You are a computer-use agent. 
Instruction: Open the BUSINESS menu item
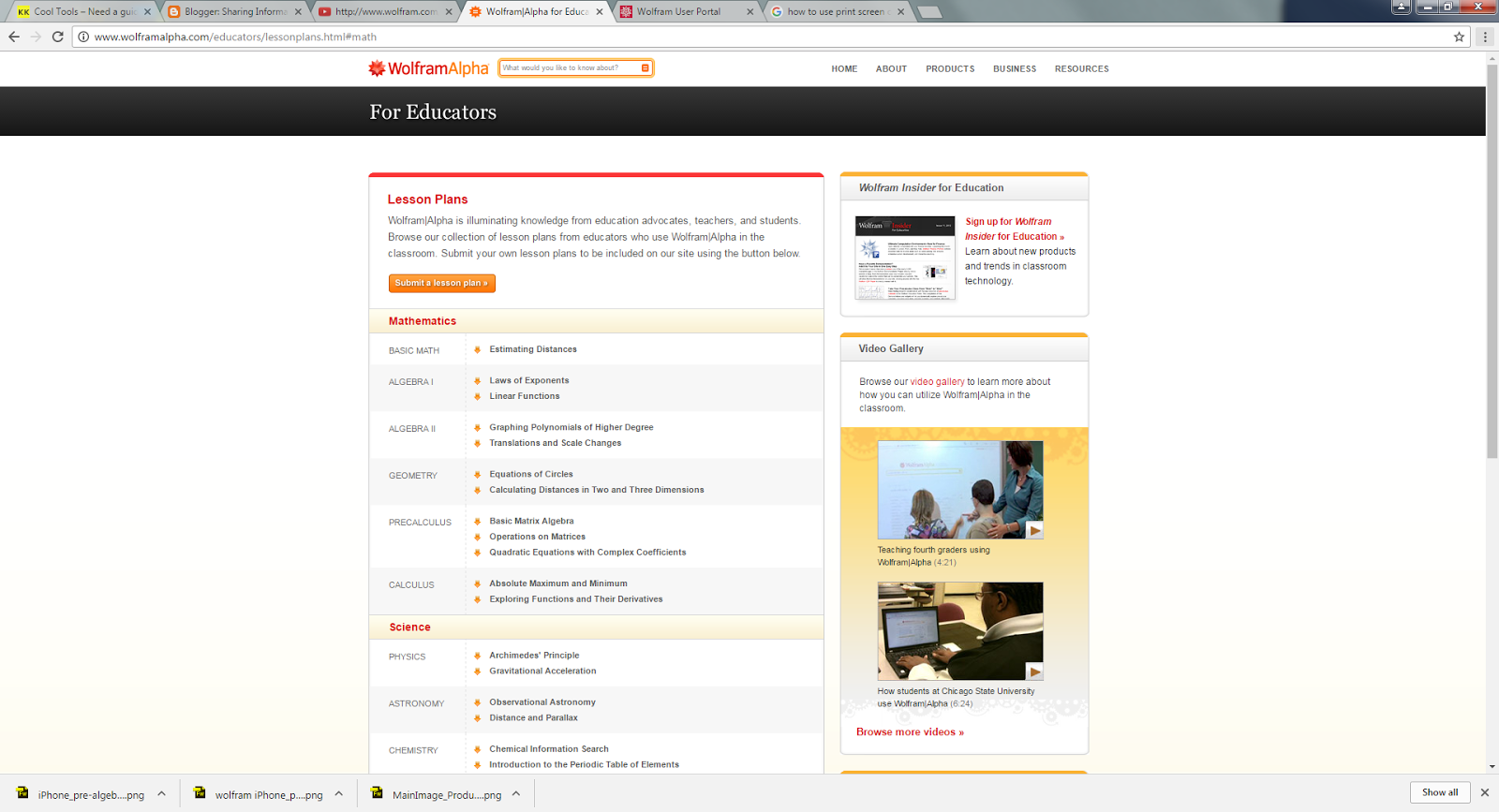point(1015,69)
